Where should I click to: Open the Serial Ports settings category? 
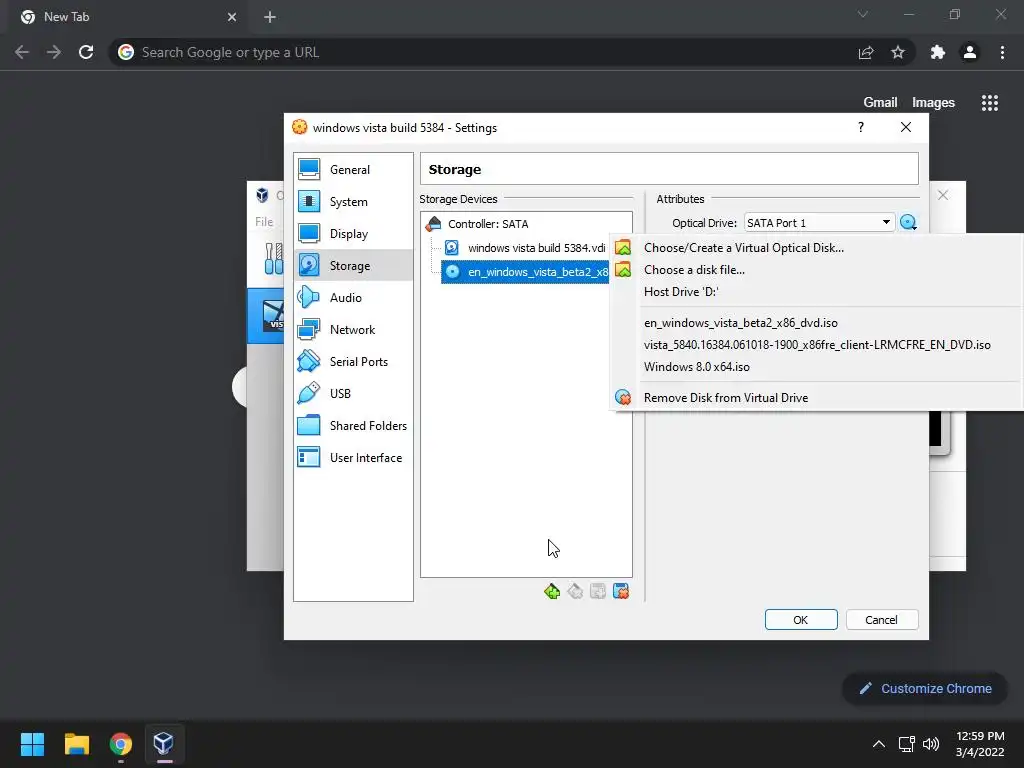pyautogui.click(x=353, y=362)
